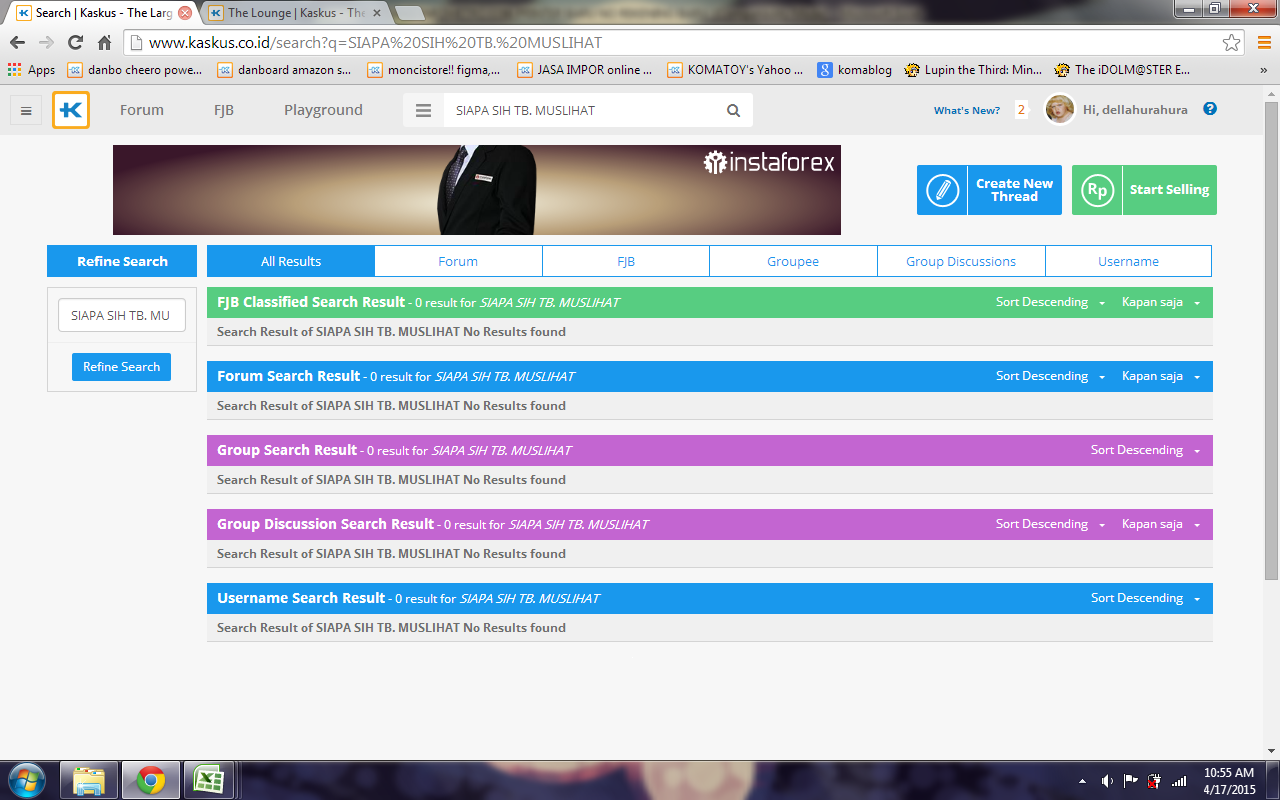Open Excel from taskbar
Viewport: 1280px width, 800px height.
[208, 780]
